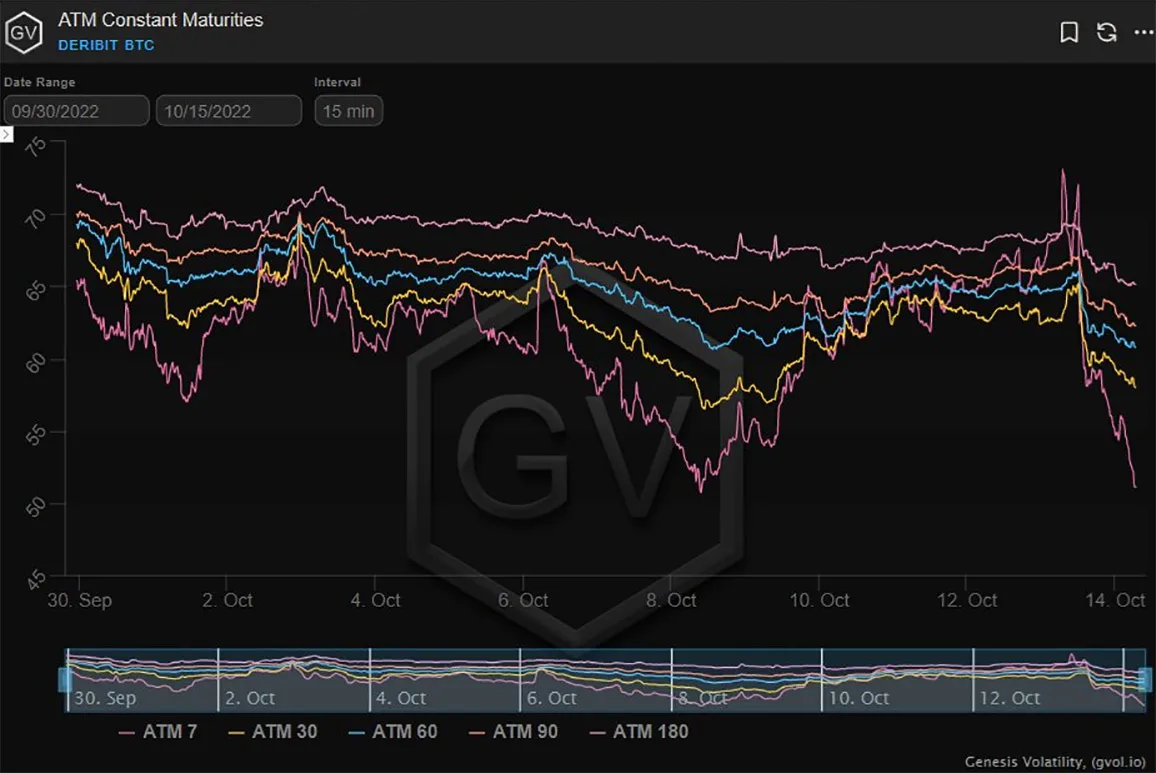Click the Date Range label

coord(40,82)
